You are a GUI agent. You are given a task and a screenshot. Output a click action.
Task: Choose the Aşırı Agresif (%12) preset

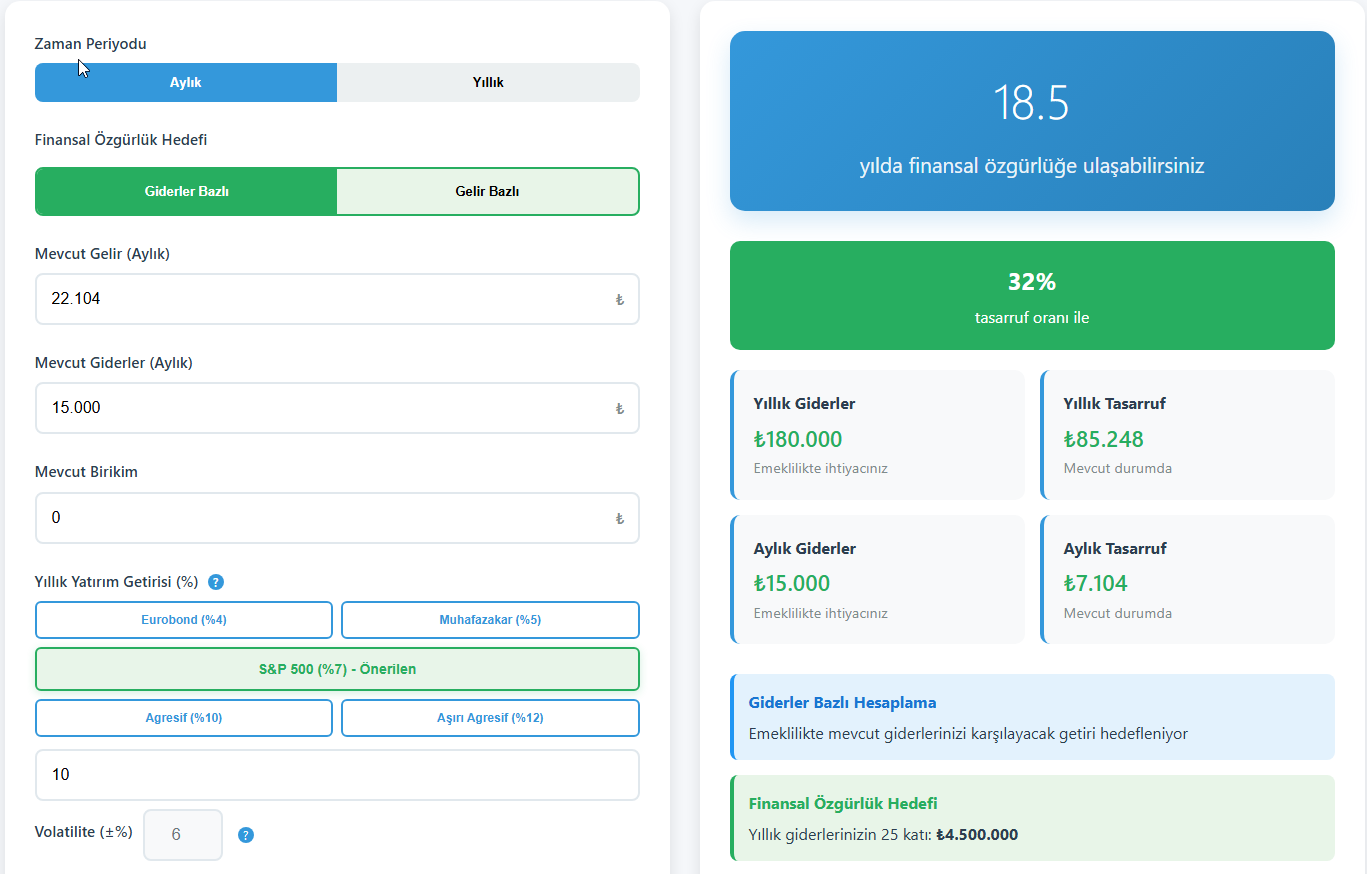pyautogui.click(x=490, y=718)
